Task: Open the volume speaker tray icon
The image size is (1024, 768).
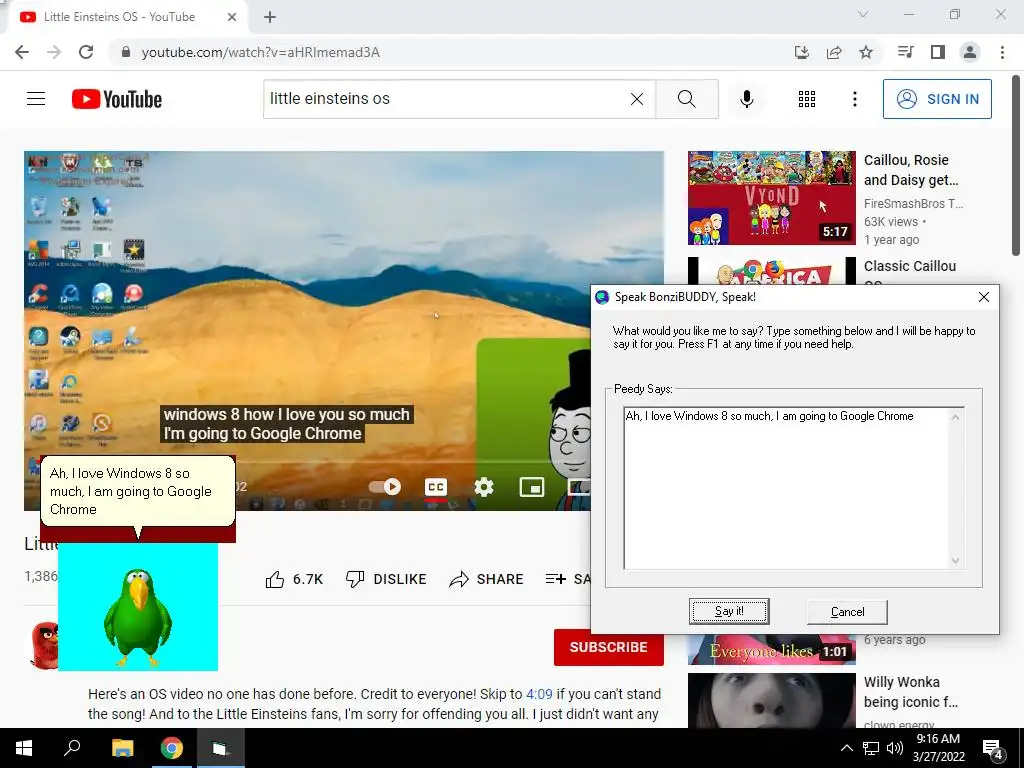Action: tap(895, 748)
